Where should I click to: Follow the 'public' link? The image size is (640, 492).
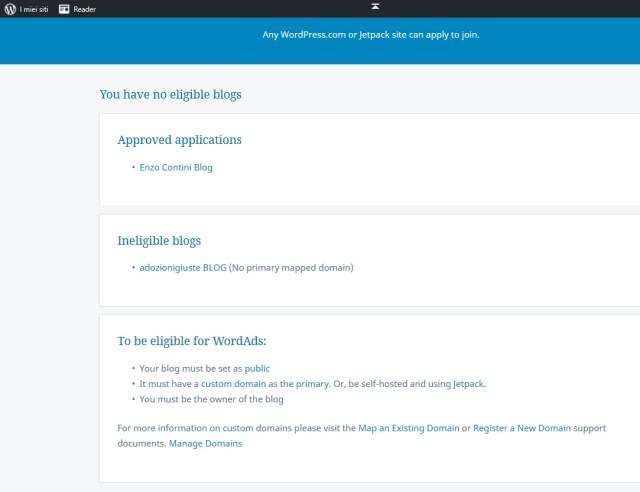pos(257,368)
